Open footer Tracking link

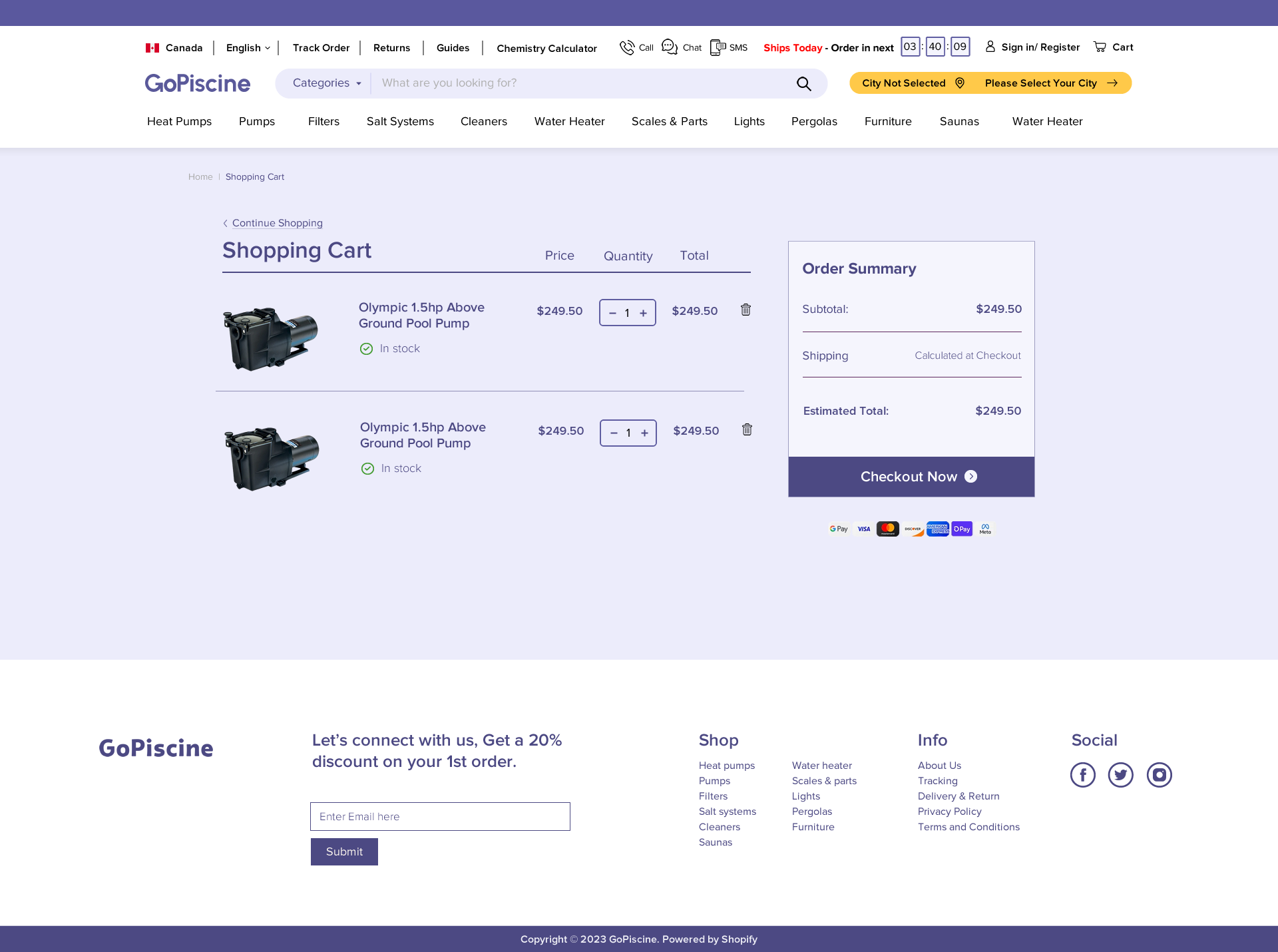click(937, 781)
